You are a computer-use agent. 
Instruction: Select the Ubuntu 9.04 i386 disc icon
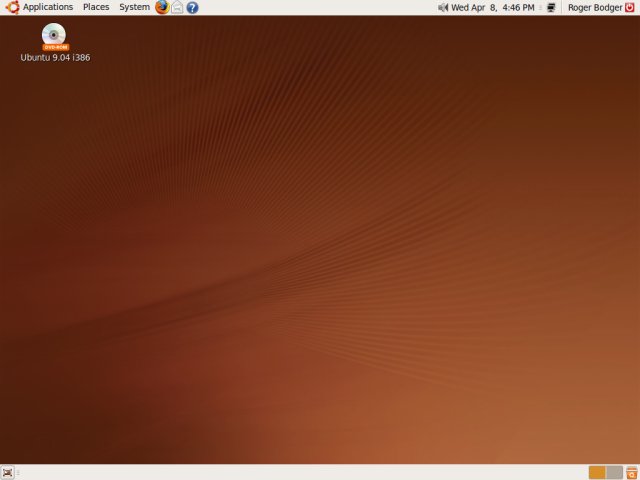(54, 36)
